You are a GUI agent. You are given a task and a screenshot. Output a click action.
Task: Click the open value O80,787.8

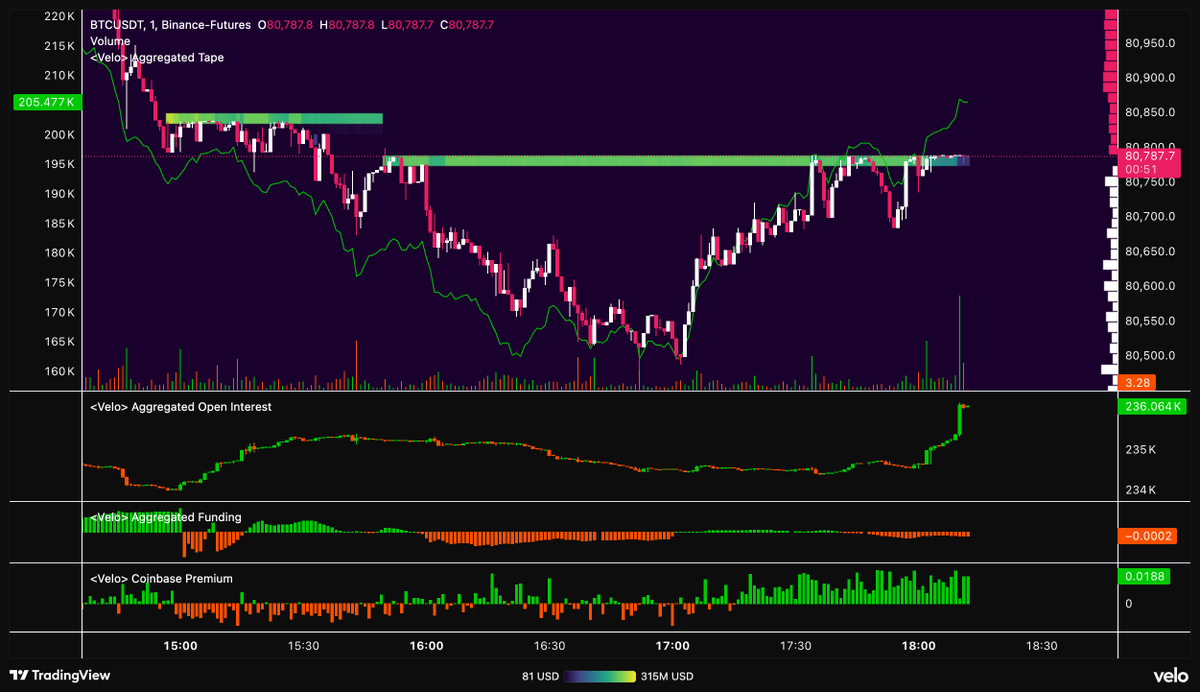tap(287, 24)
